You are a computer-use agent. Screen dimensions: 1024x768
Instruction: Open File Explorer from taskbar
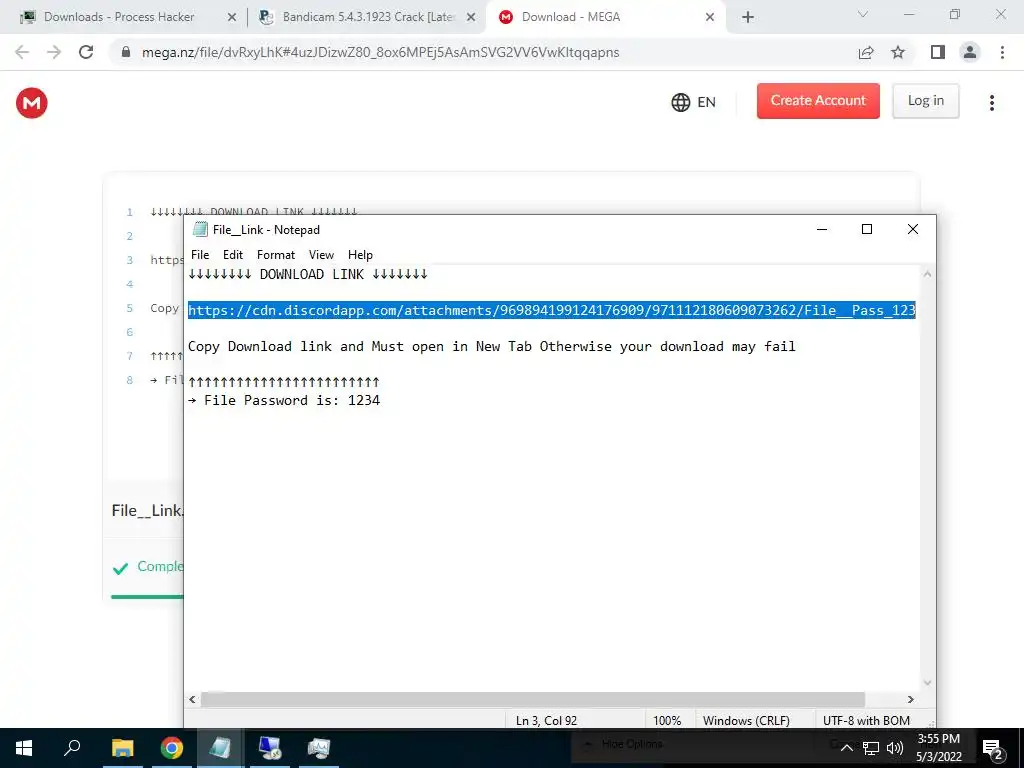point(122,748)
